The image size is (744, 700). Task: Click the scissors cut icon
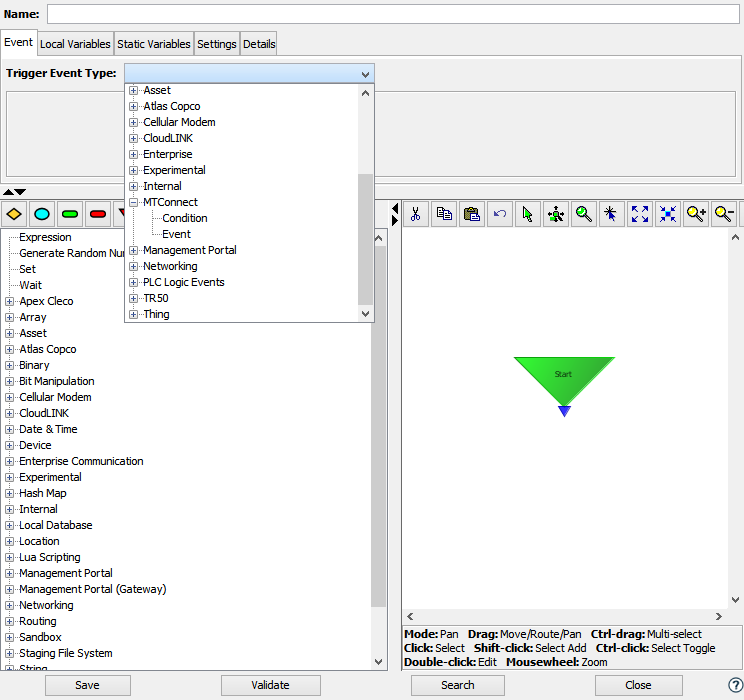tap(416, 213)
